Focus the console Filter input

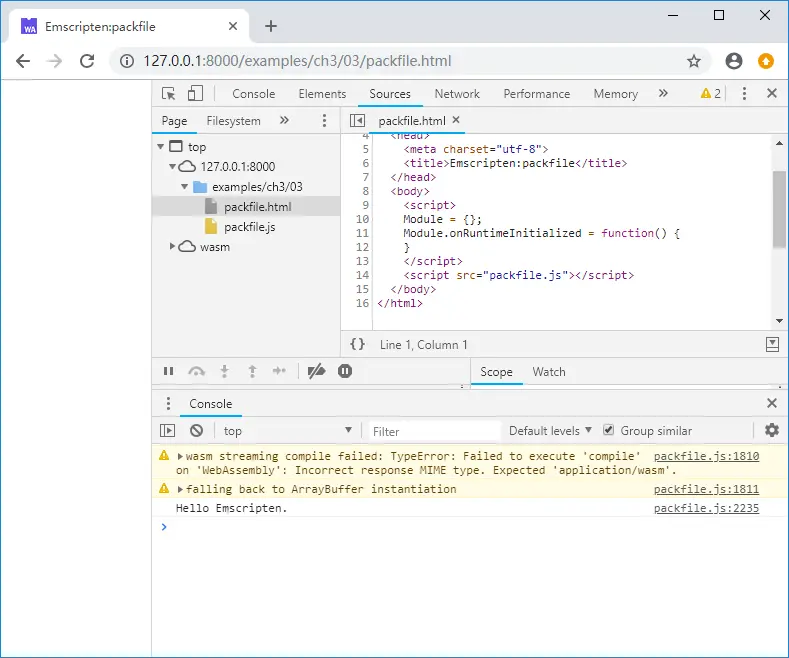pyautogui.click(x=435, y=431)
